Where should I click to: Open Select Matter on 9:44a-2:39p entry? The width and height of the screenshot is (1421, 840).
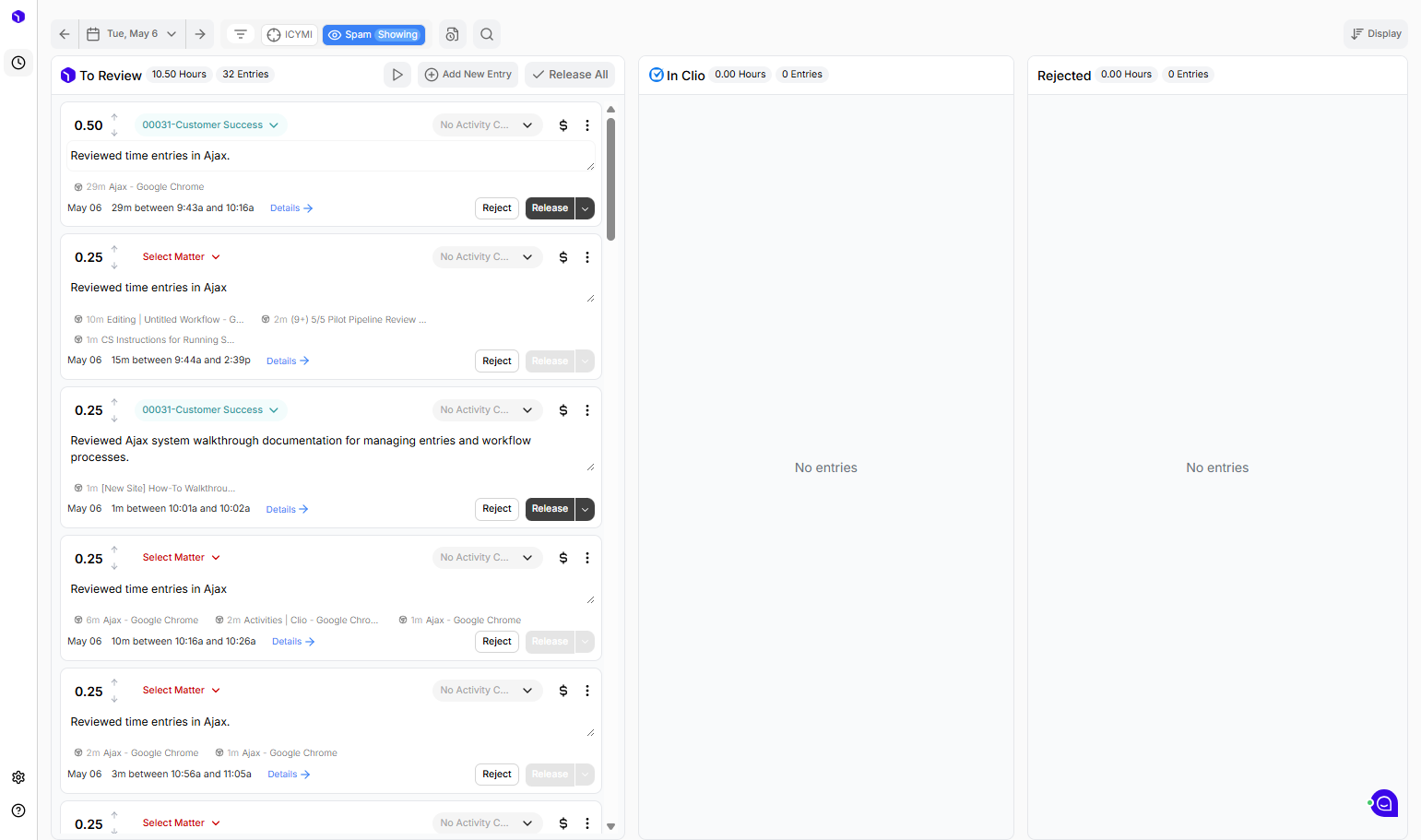pyautogui.click(x=182, y=257)
